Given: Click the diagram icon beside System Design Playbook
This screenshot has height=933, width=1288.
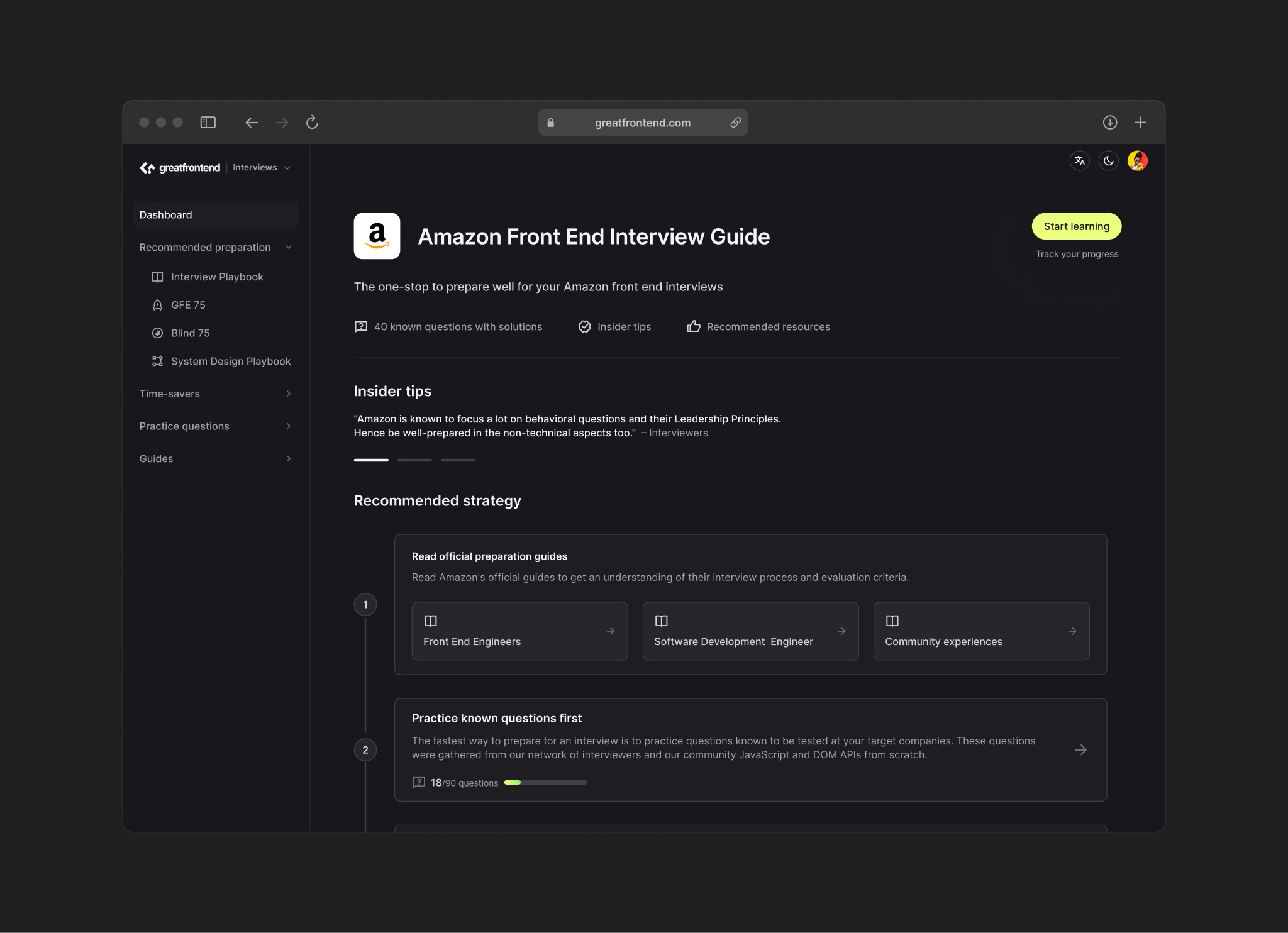Looking at the screenshot, I should pyautogui.click(x=157, y=361).
